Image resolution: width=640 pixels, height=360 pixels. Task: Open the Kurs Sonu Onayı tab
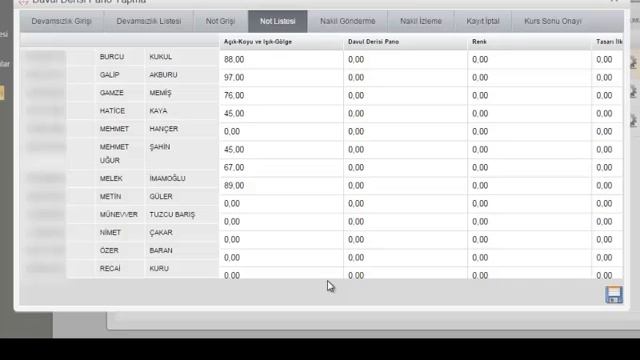click(x=553, y=21)
